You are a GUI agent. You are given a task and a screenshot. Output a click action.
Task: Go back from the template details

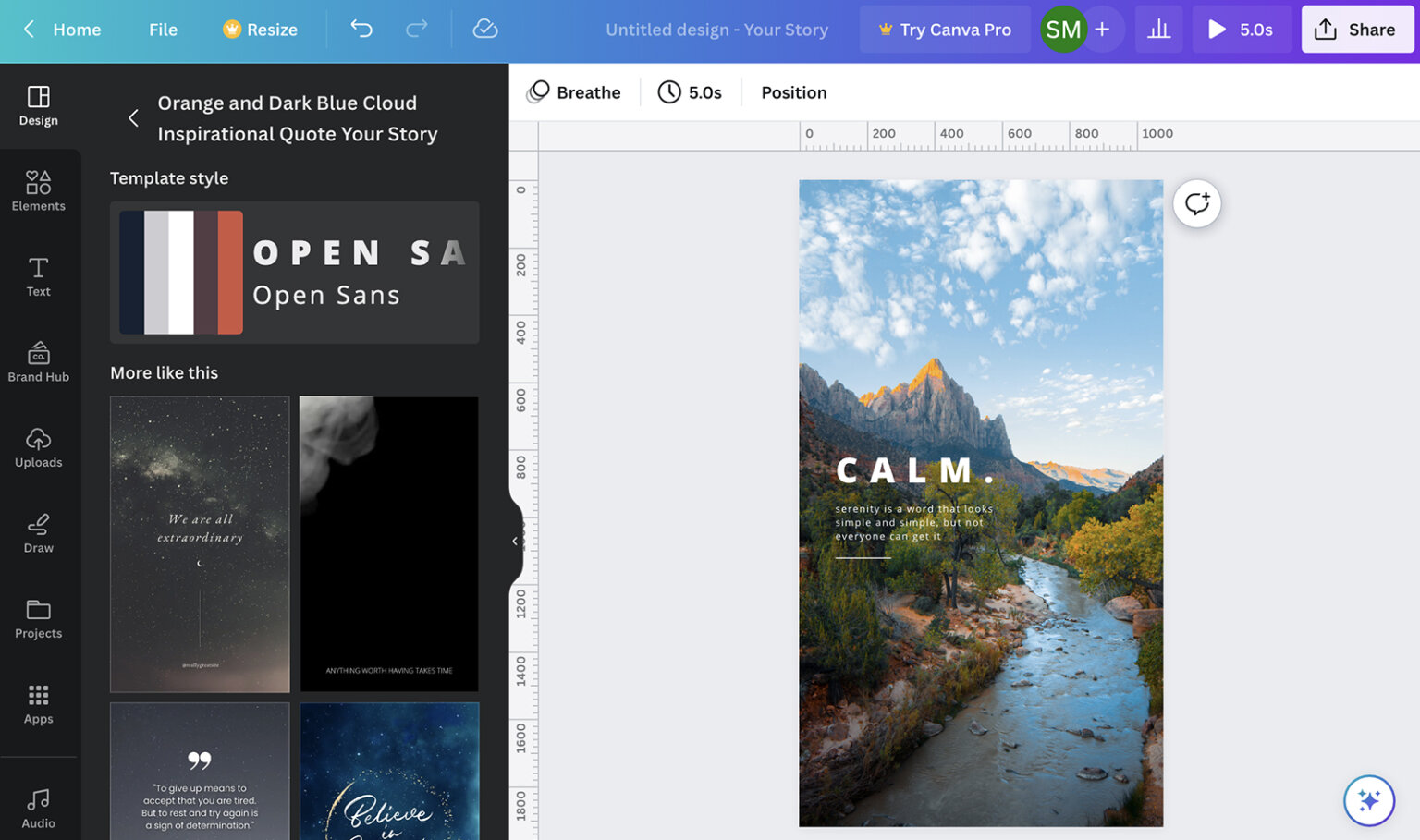(x=133, y=118)
